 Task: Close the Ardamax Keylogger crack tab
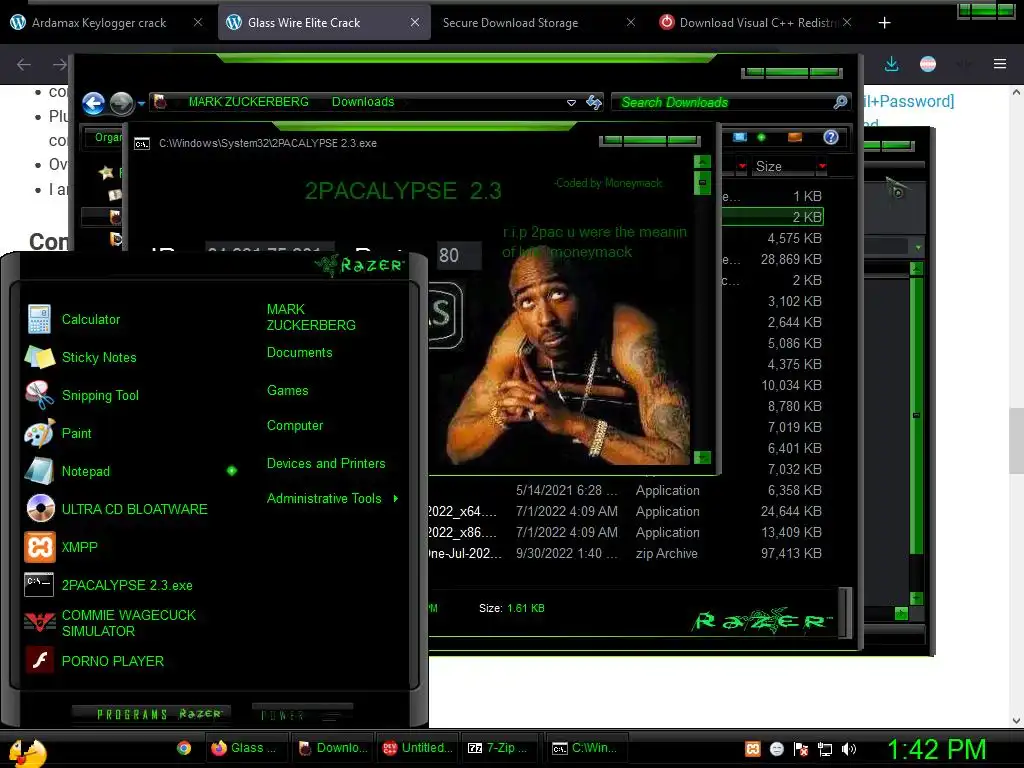(x=198, y=22)
